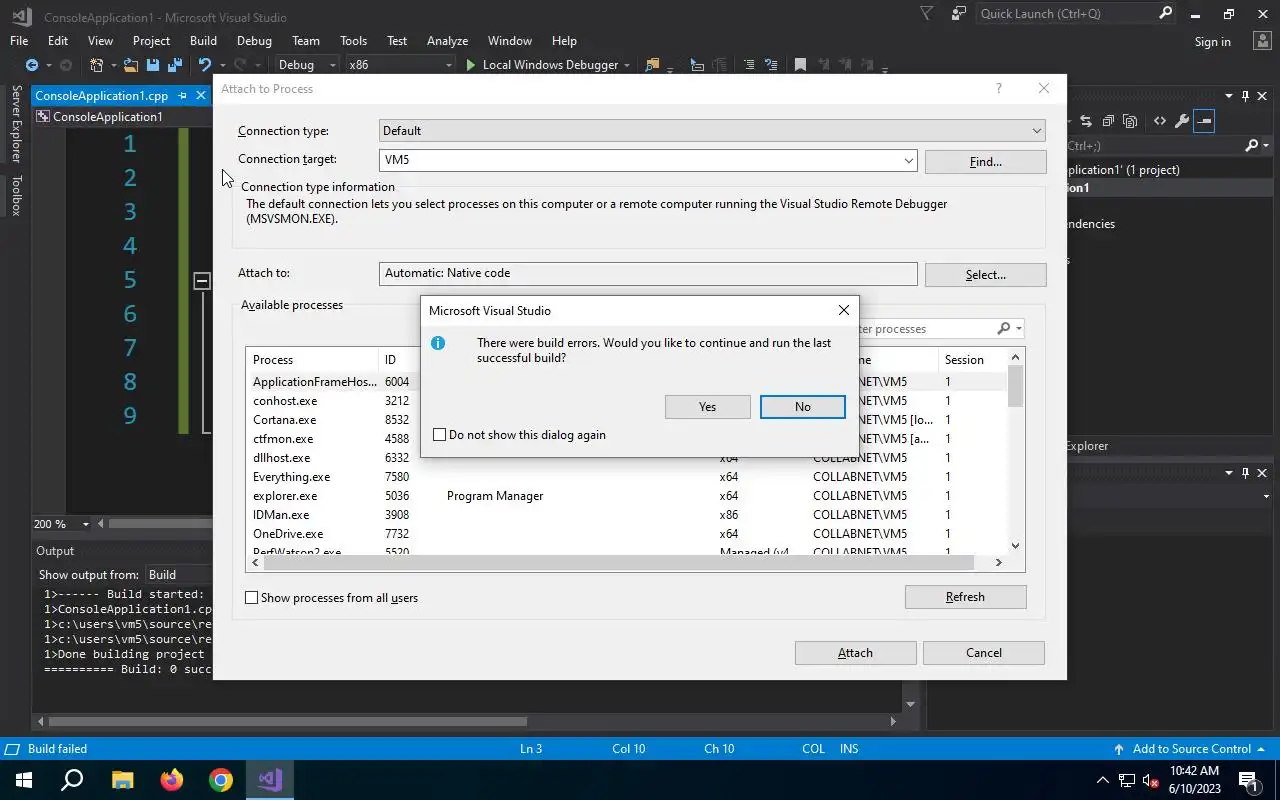Click the comment out lines icon
Image resolution: width=1280 pixels, height=800 pixels.
(x=748, y=65)
